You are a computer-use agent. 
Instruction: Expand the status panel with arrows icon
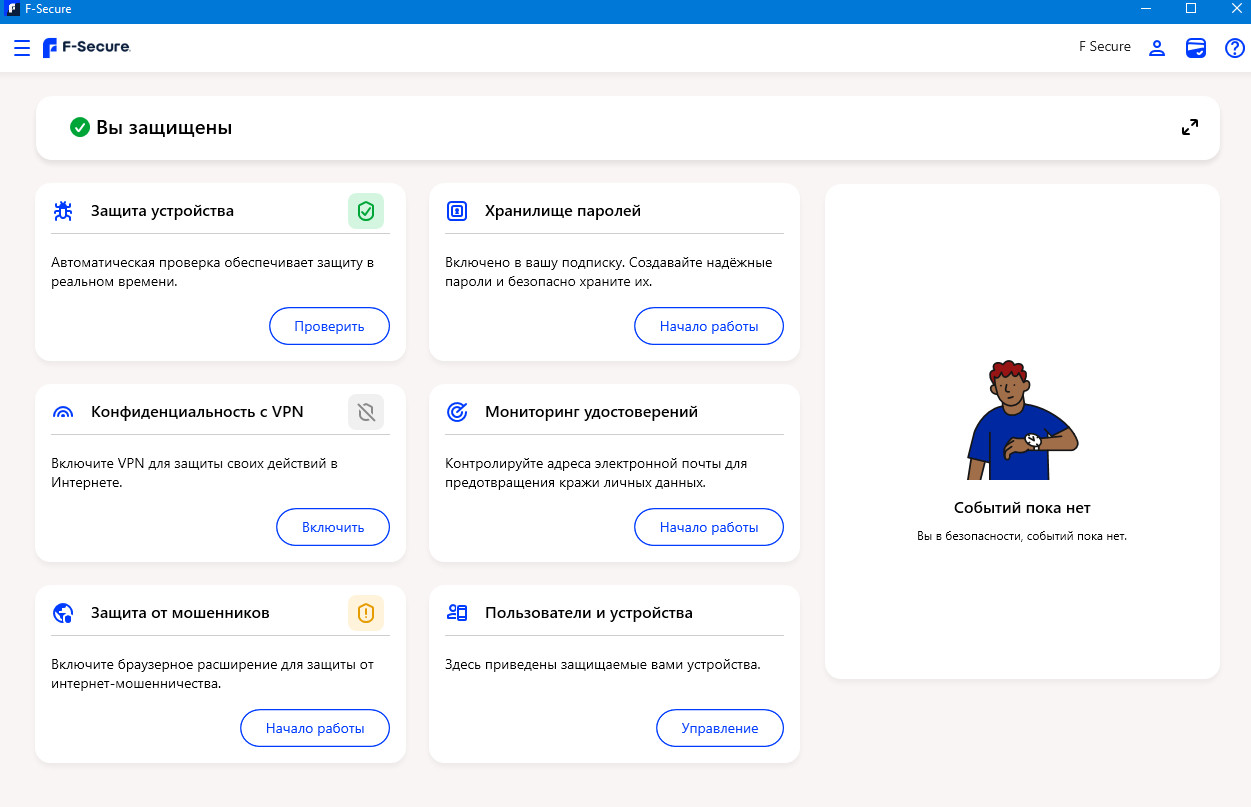(x=1190, y=127)
